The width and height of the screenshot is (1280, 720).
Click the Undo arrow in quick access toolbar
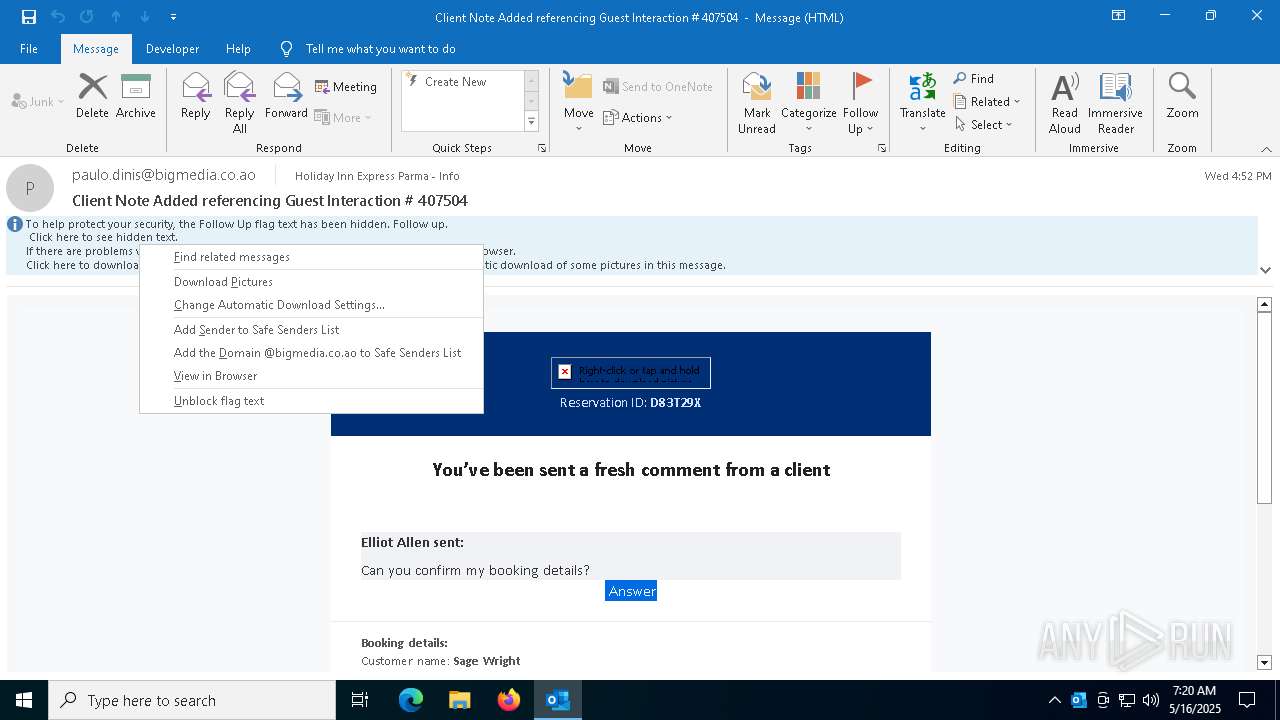pos(58,17)
